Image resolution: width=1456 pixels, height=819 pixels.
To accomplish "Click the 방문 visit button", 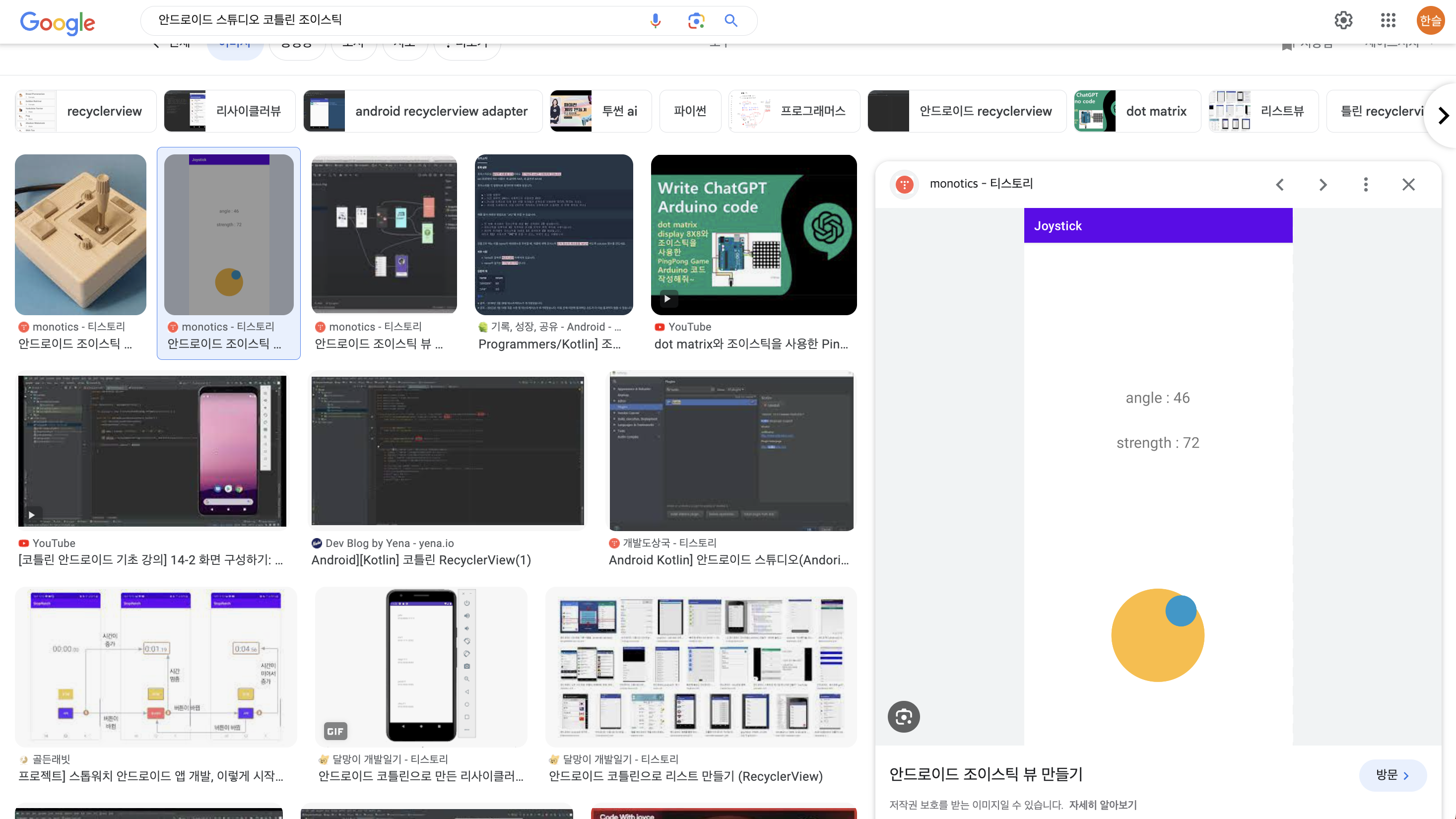I will click(x=1392, y=775).
